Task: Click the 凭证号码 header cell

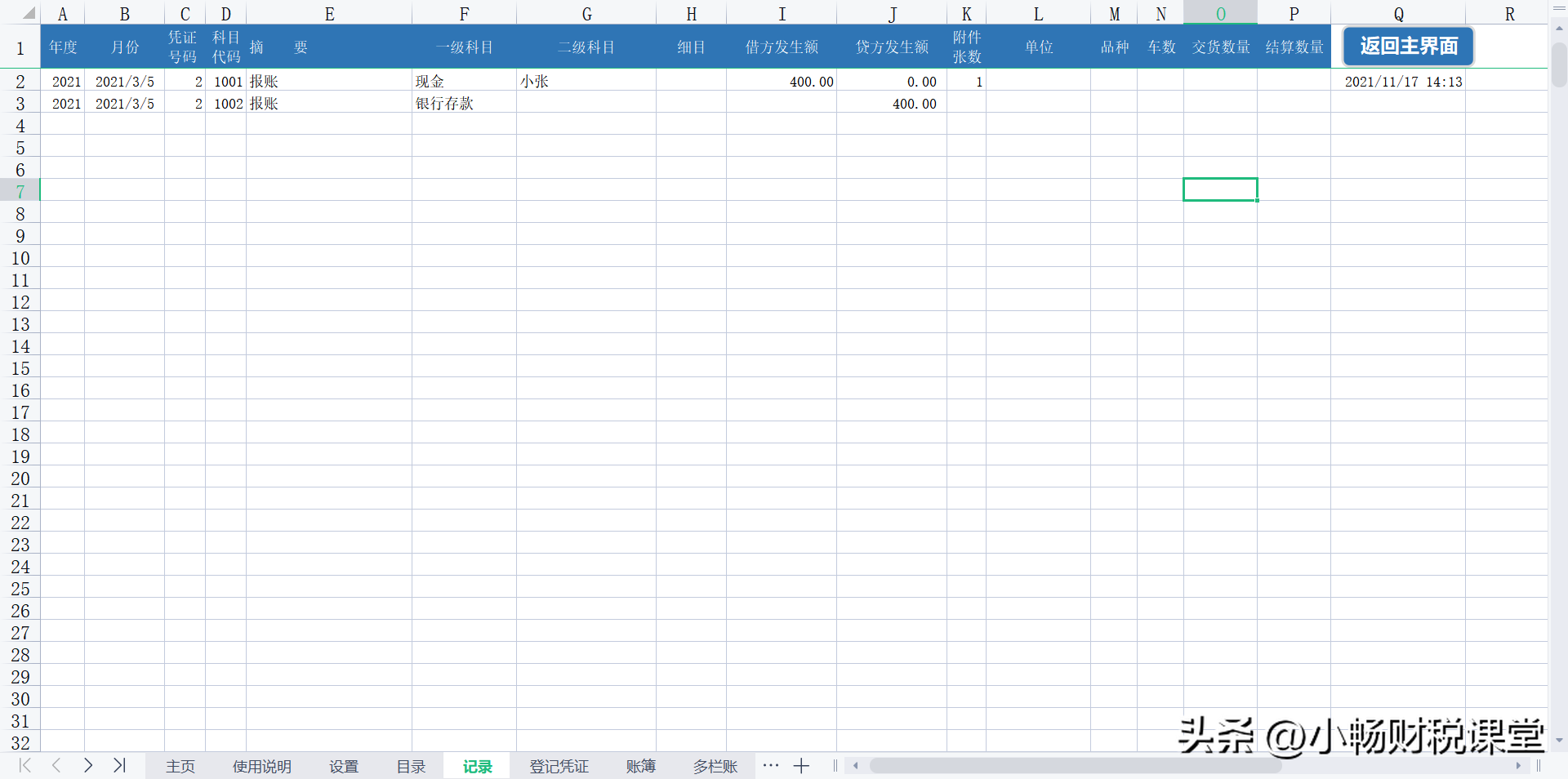Action: 185,47
